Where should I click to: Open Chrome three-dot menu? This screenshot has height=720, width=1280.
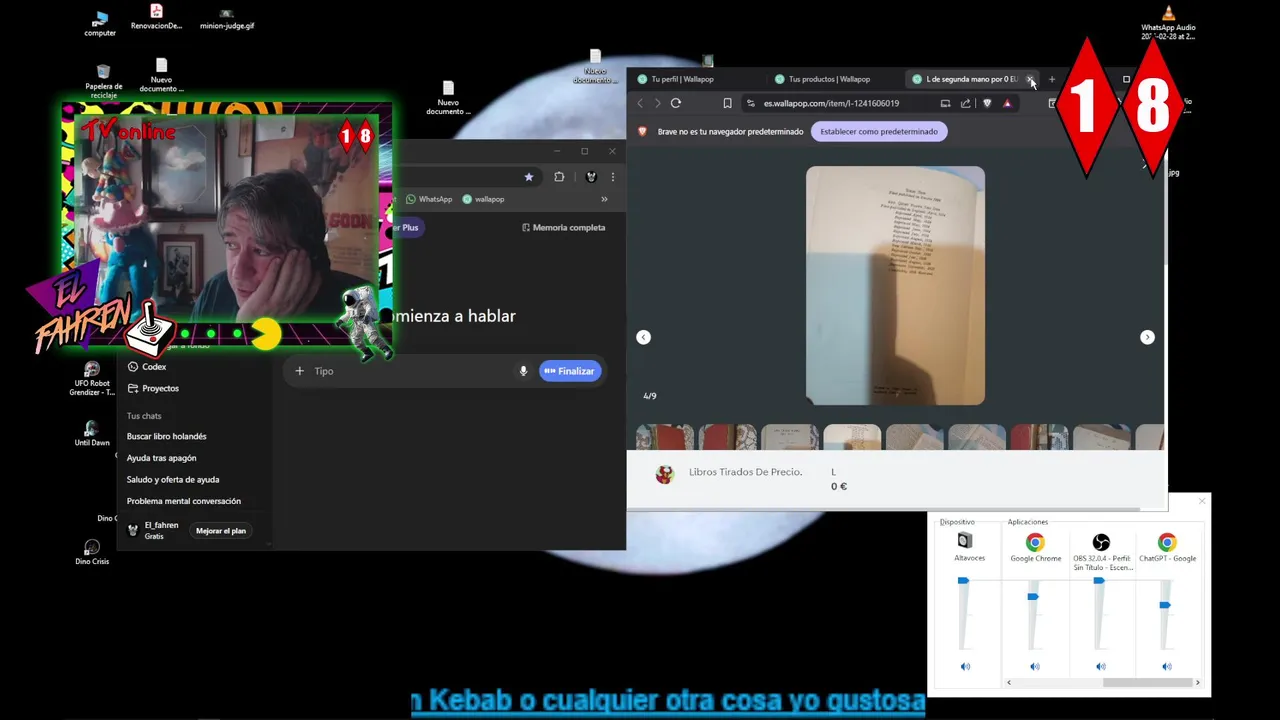click(613, 177)
